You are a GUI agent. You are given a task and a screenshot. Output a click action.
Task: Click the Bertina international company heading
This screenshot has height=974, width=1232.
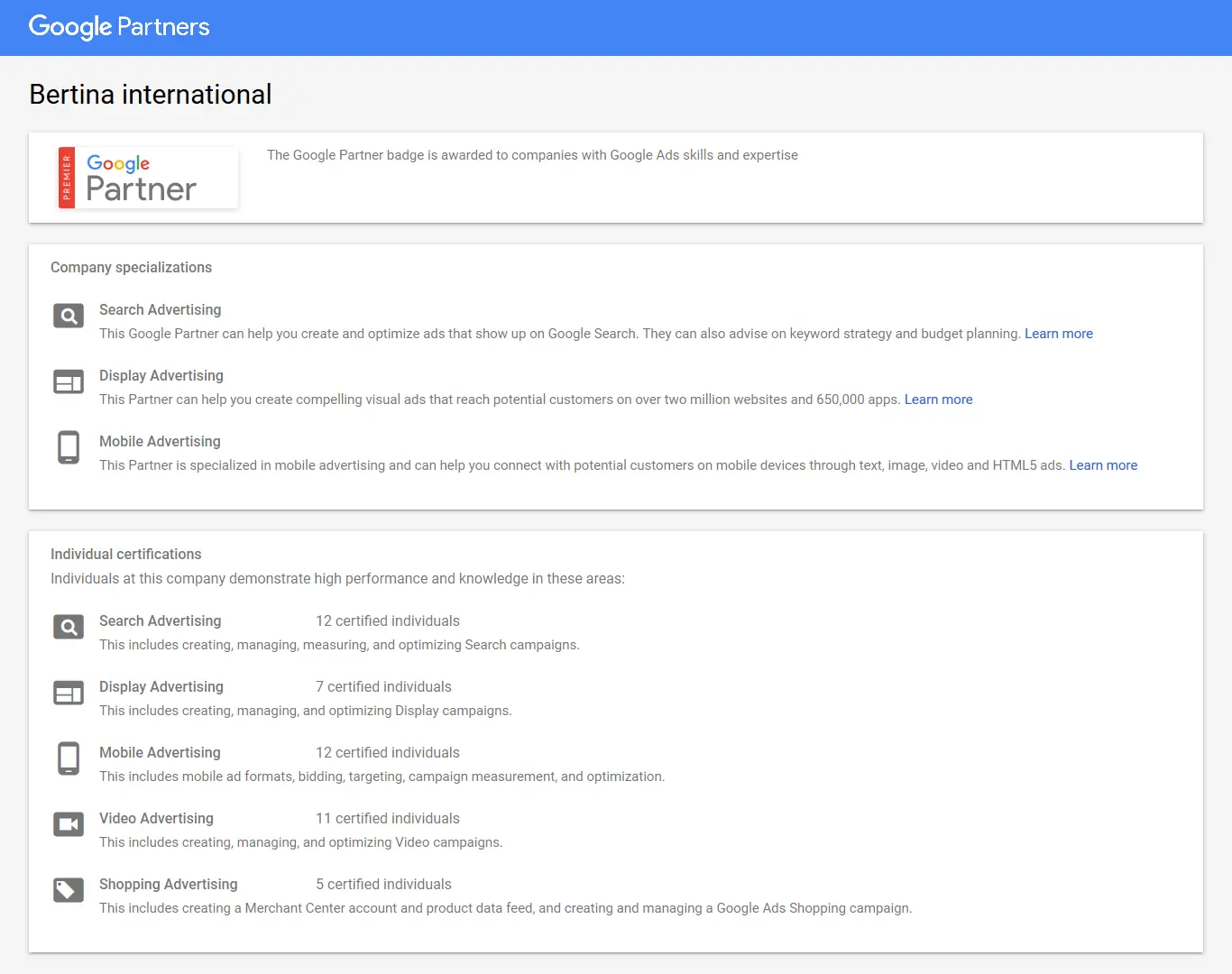pyautogui.click(x=151, y=95)
